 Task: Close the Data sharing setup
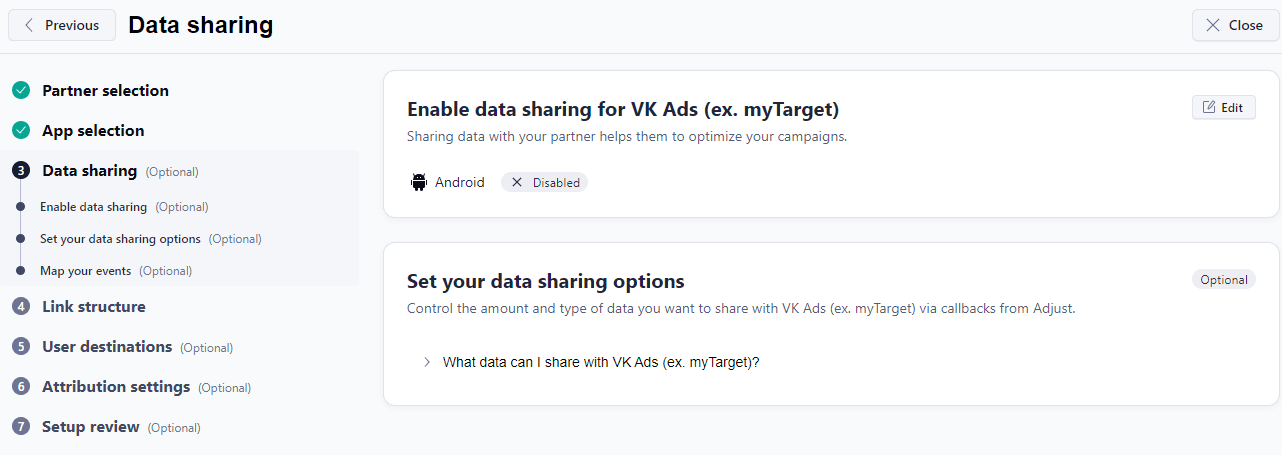click(1235, 25)
